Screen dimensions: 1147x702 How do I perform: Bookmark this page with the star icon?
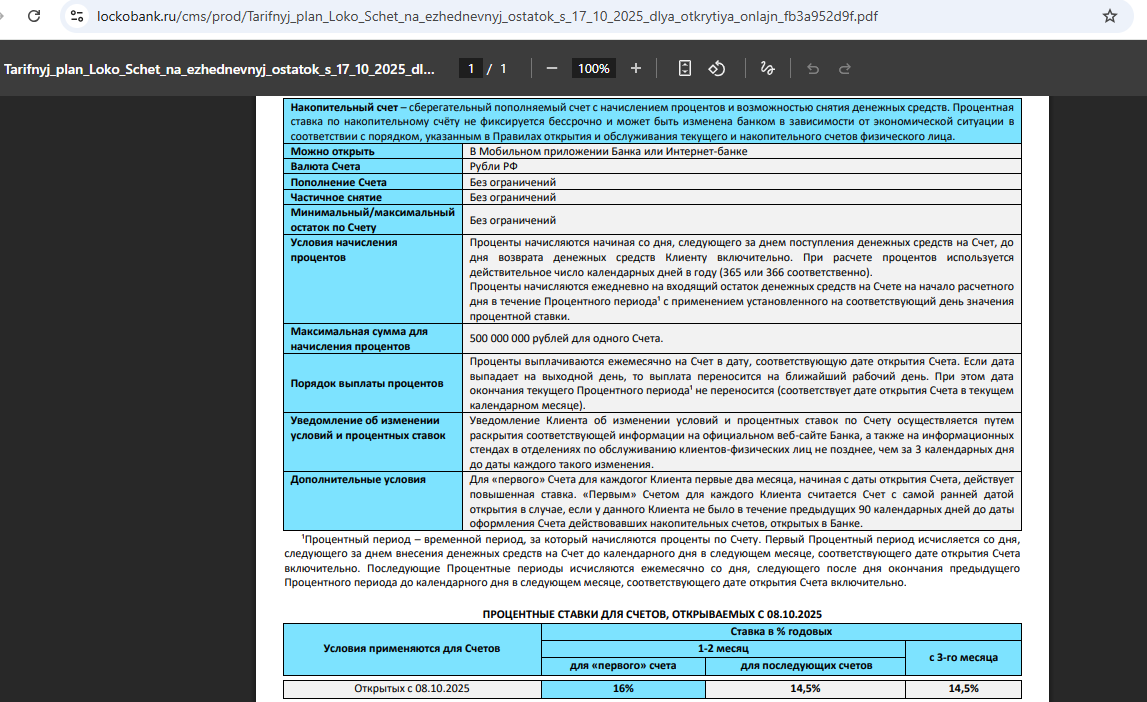point(1109,17)
